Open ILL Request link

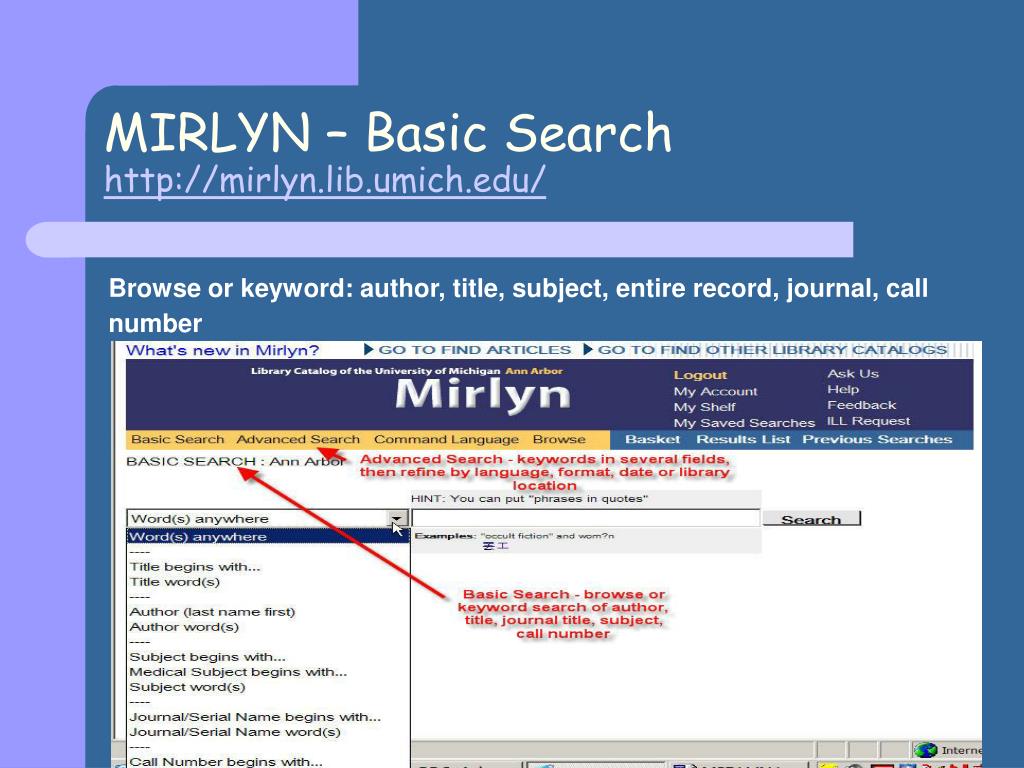[868, 421]
